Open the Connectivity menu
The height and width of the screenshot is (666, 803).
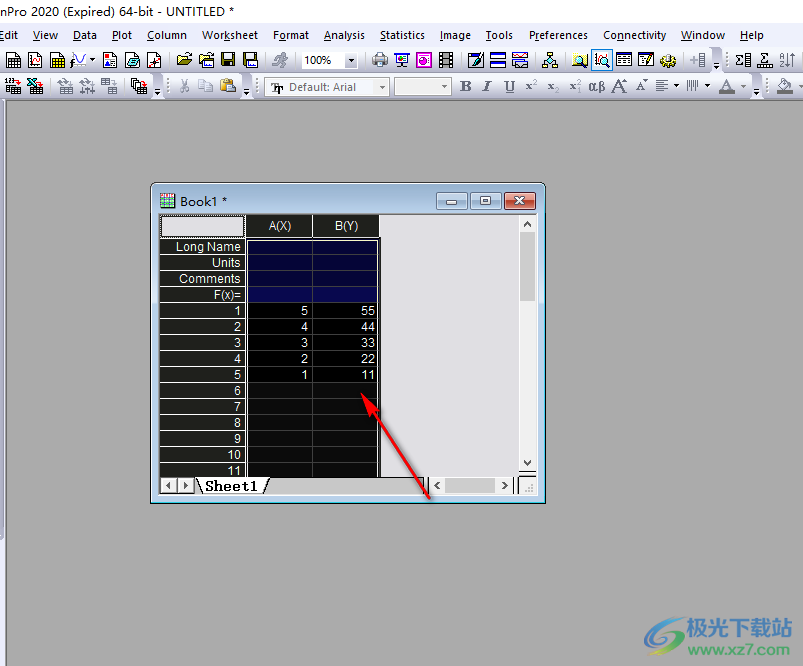coord(634,35)
